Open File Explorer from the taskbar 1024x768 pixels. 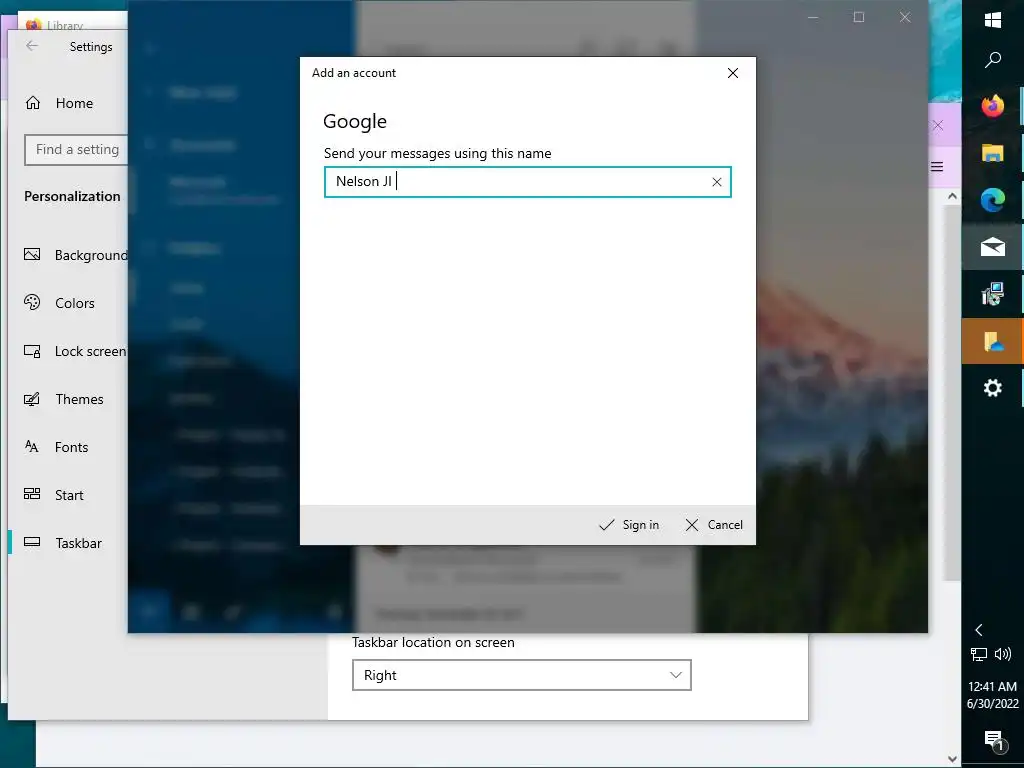(x=993, y=153)
